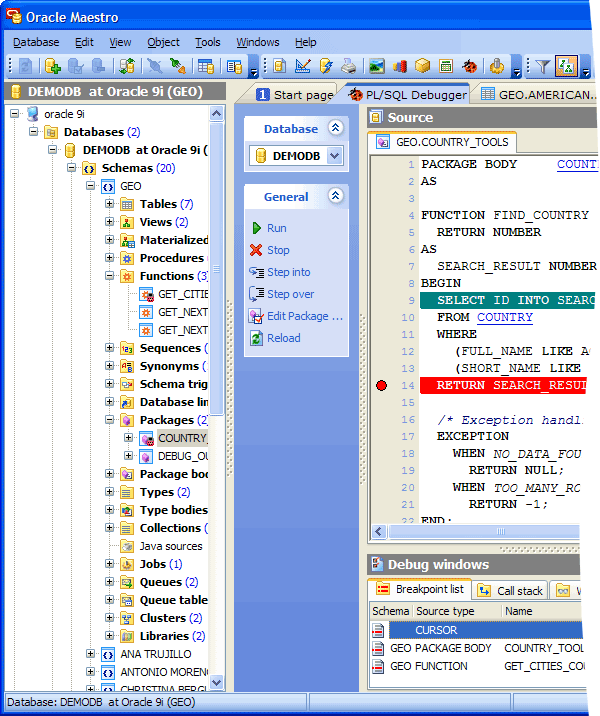Expand the Jobs (1) node
The width and height of the screenshot is (600, 716).
click(x=110, y=563)
